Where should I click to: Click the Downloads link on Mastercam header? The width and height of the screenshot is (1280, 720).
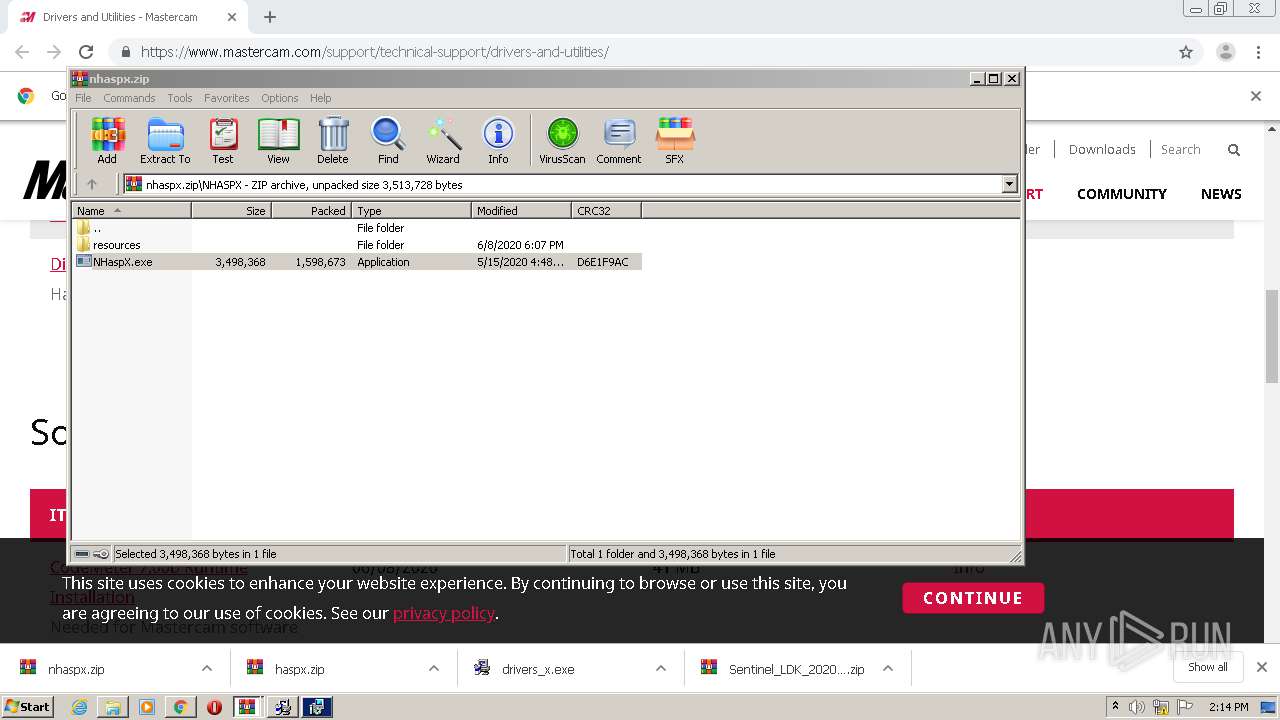1102,149
